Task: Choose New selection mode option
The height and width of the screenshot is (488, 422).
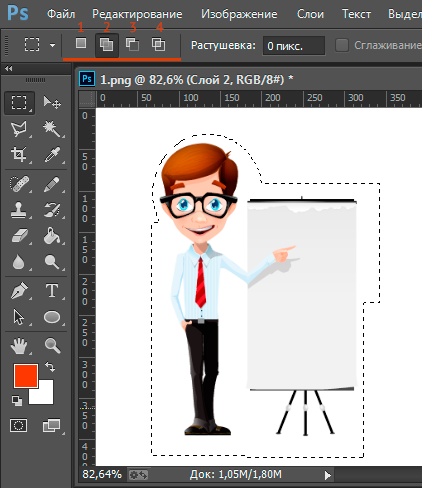Action: click(x=81, y=43)
